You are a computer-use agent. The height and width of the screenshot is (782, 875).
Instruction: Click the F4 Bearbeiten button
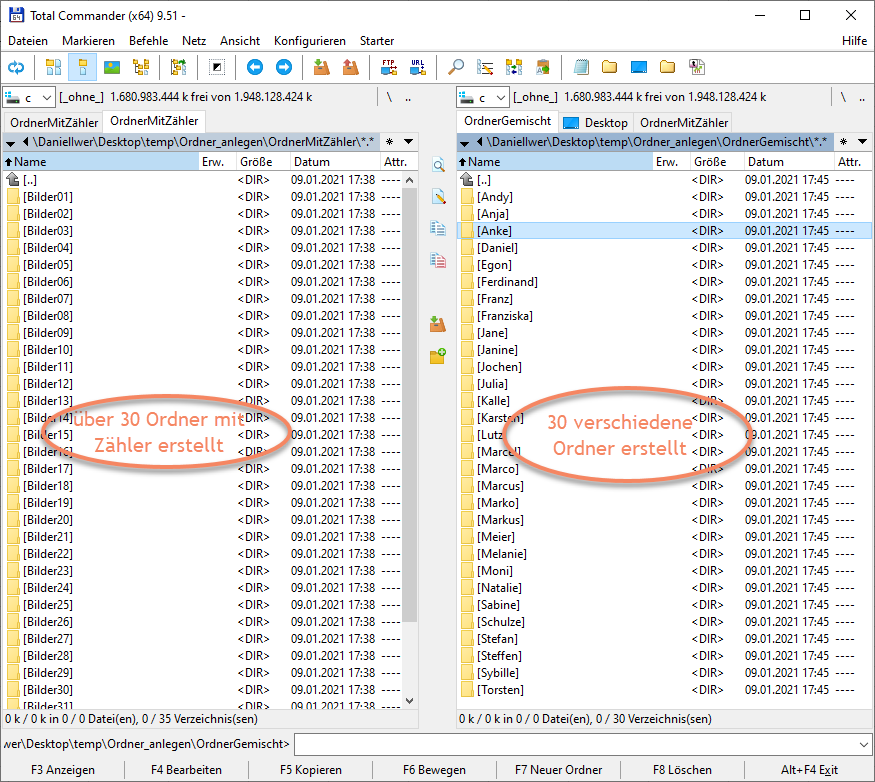pos(186,770)
